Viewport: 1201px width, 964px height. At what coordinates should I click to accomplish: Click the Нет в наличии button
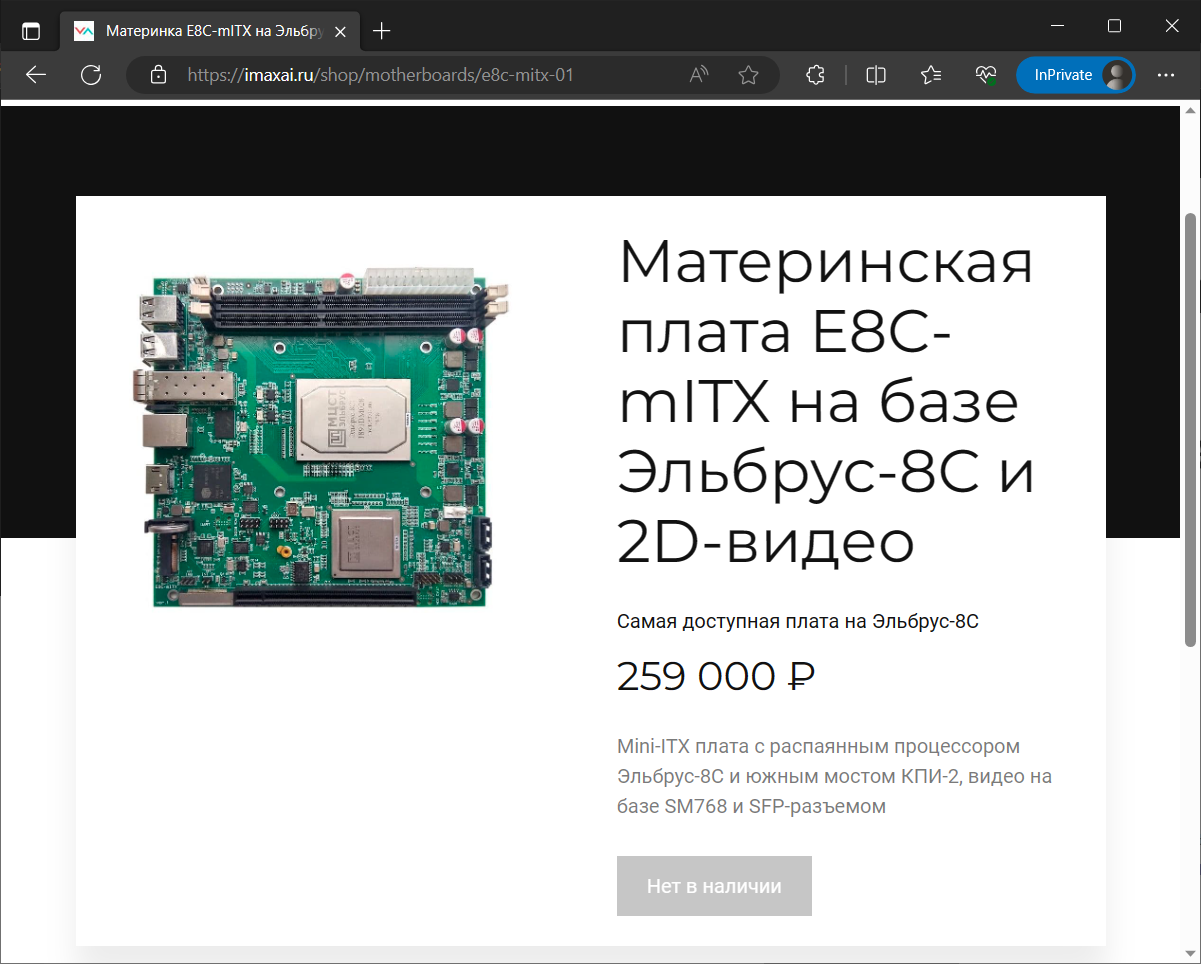click(x=714, y=886)
